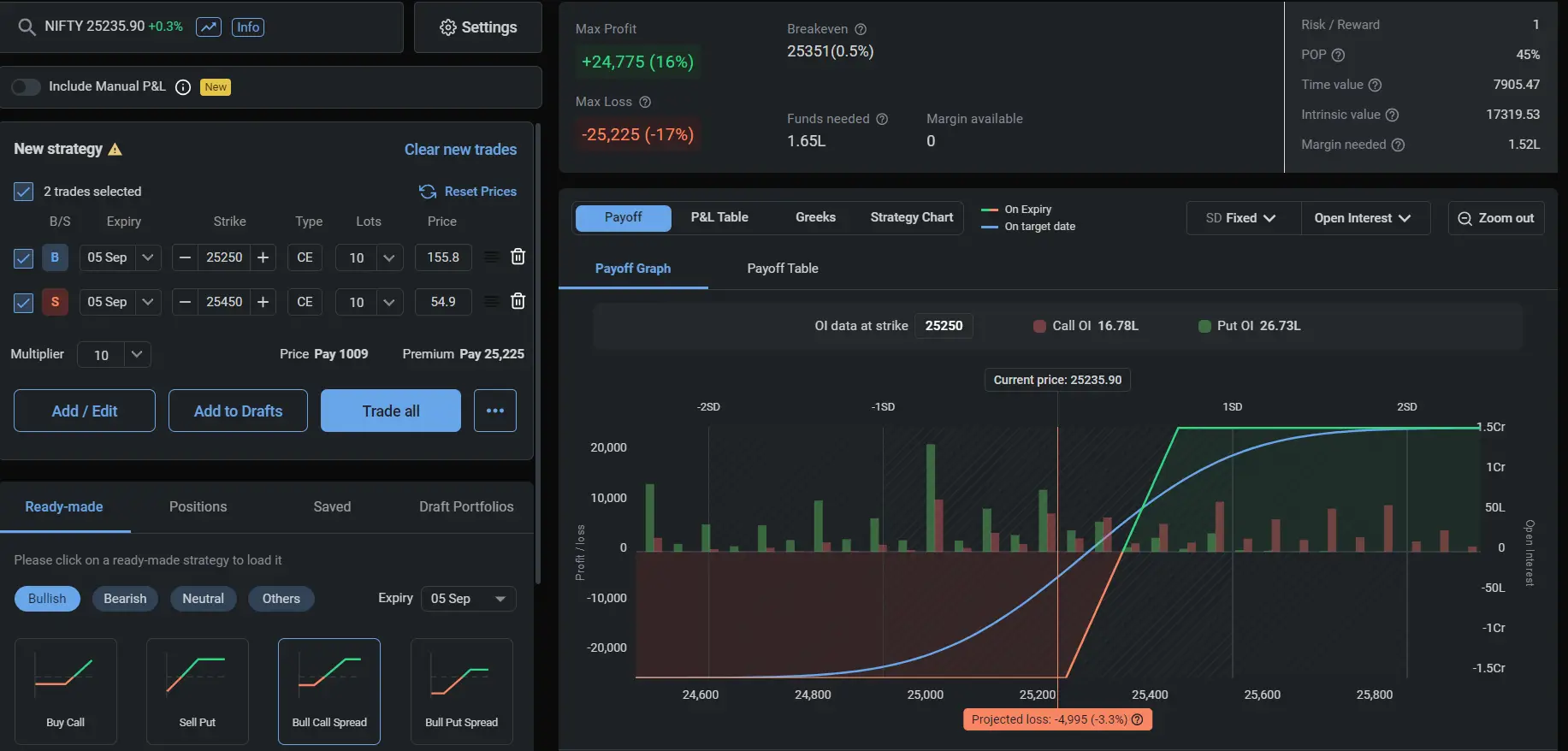
Task: Click the Call OI red color swatch
Action: coord(1039,326)
